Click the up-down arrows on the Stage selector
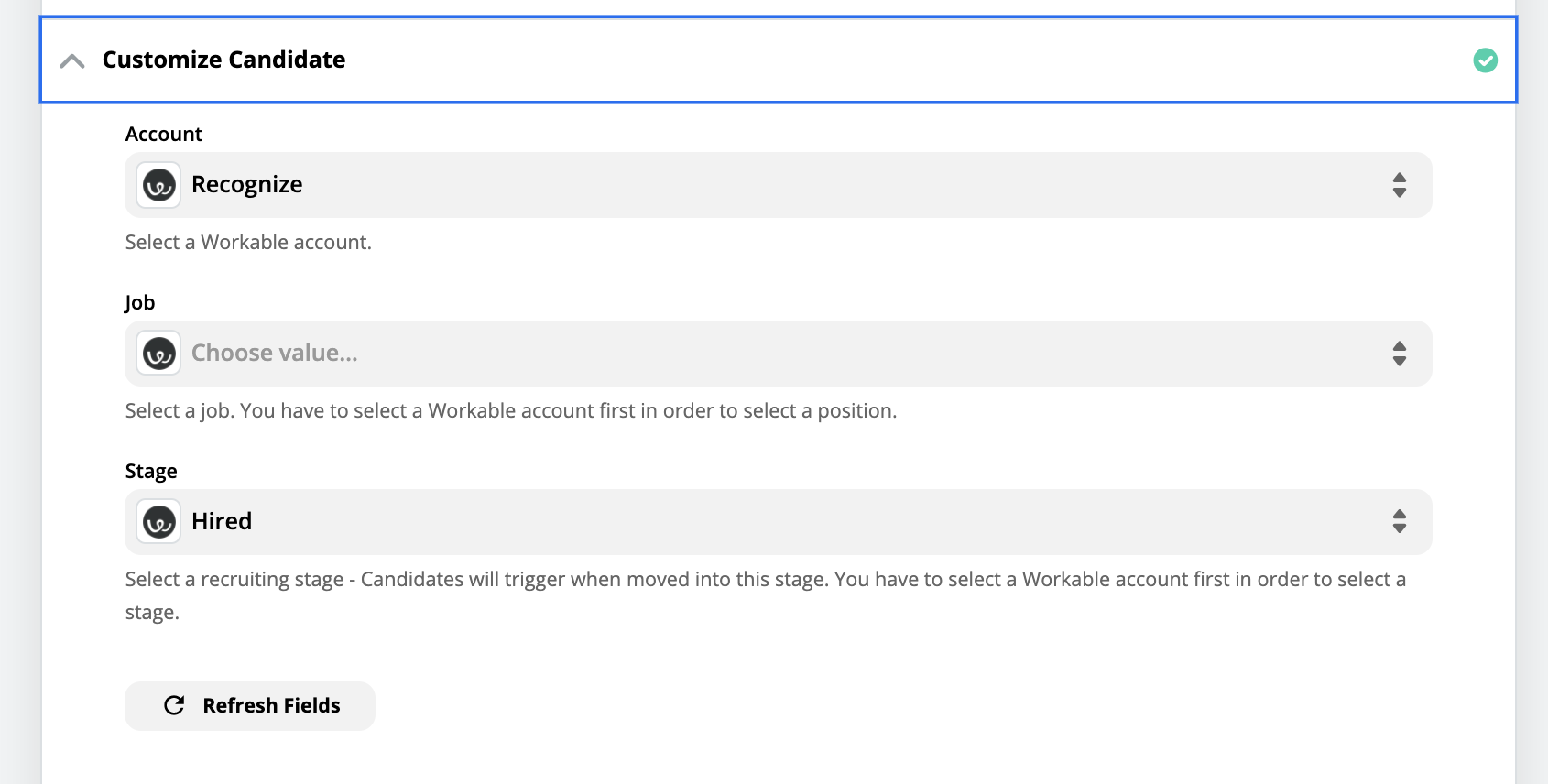The height and width of the screenshot is (784, 1548). 1400,521
